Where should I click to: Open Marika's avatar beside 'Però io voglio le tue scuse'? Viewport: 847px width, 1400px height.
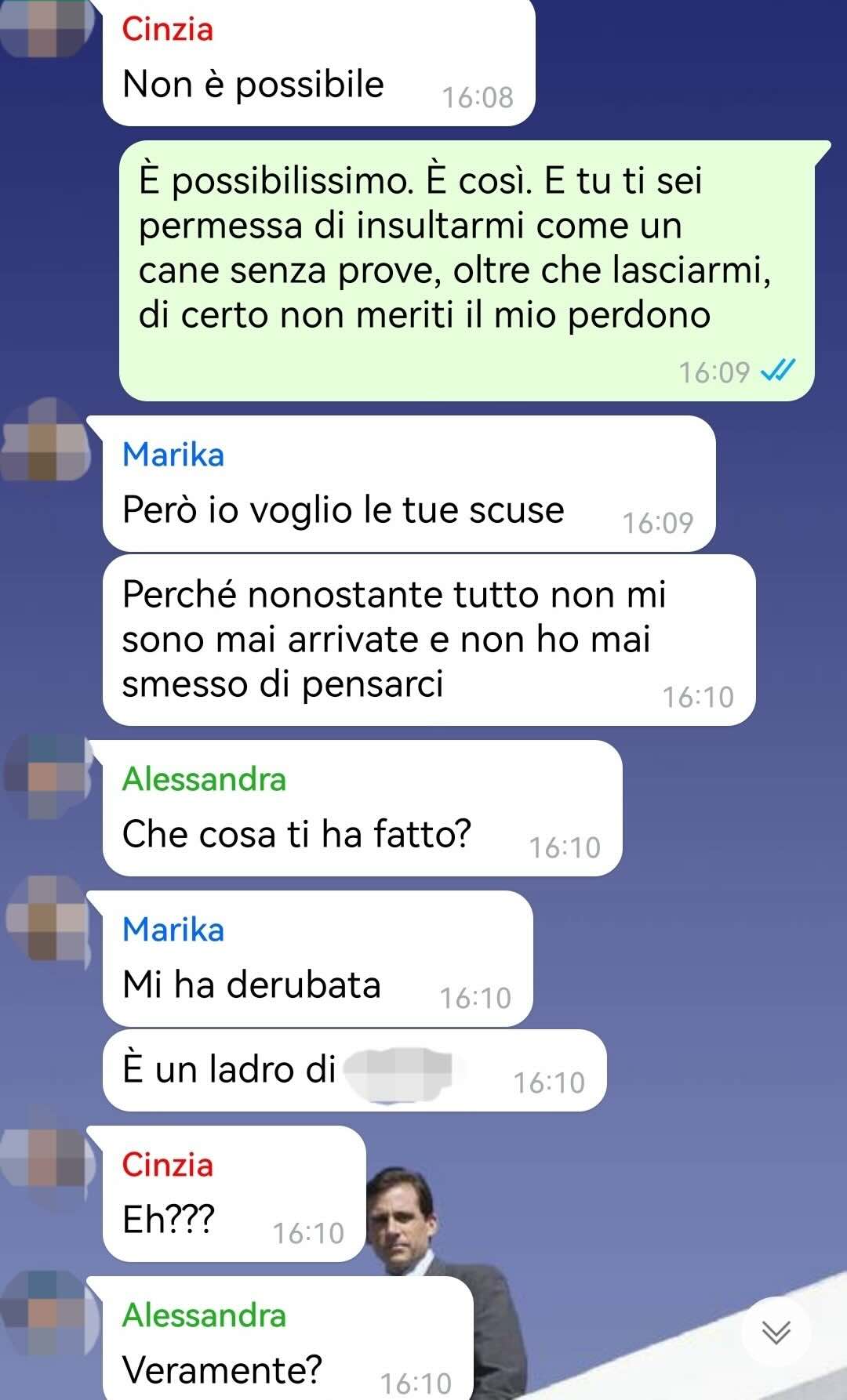44,439
